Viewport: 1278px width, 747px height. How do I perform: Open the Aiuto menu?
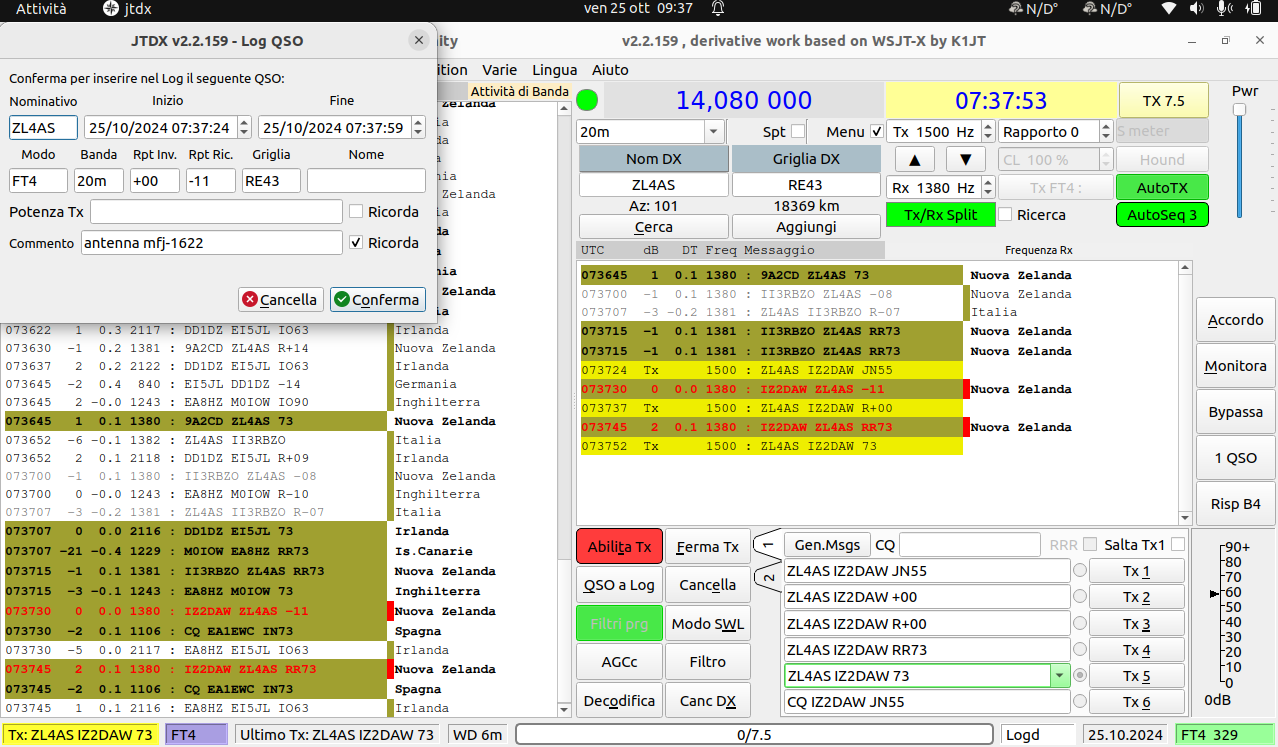tap(610, 70)
